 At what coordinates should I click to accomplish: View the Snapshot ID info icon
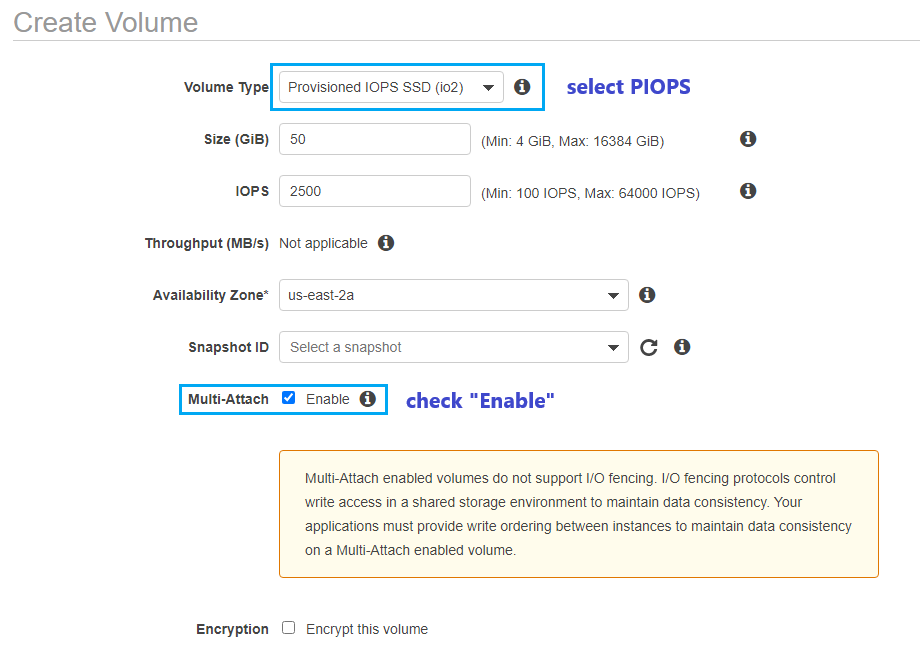point(682,347)
